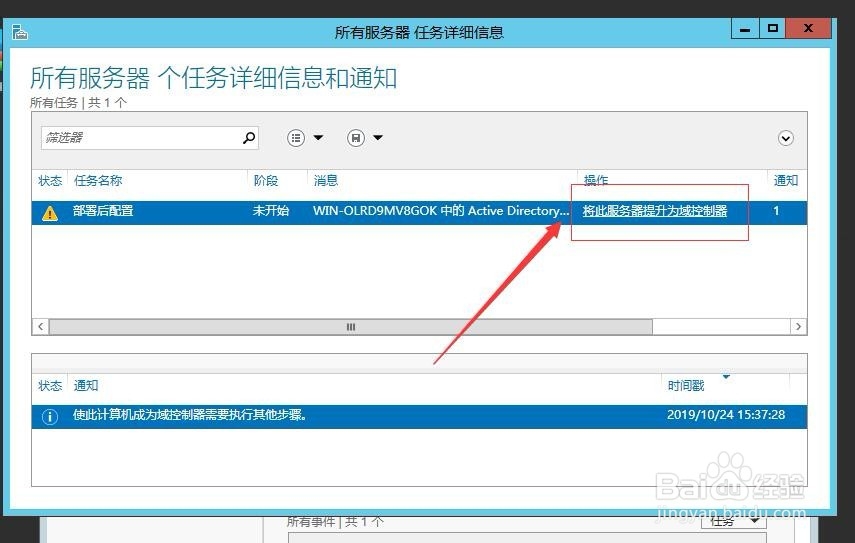Click the search magnifier in filter box
The height and width of the screenshot is (543, 855).
(249, 138)
